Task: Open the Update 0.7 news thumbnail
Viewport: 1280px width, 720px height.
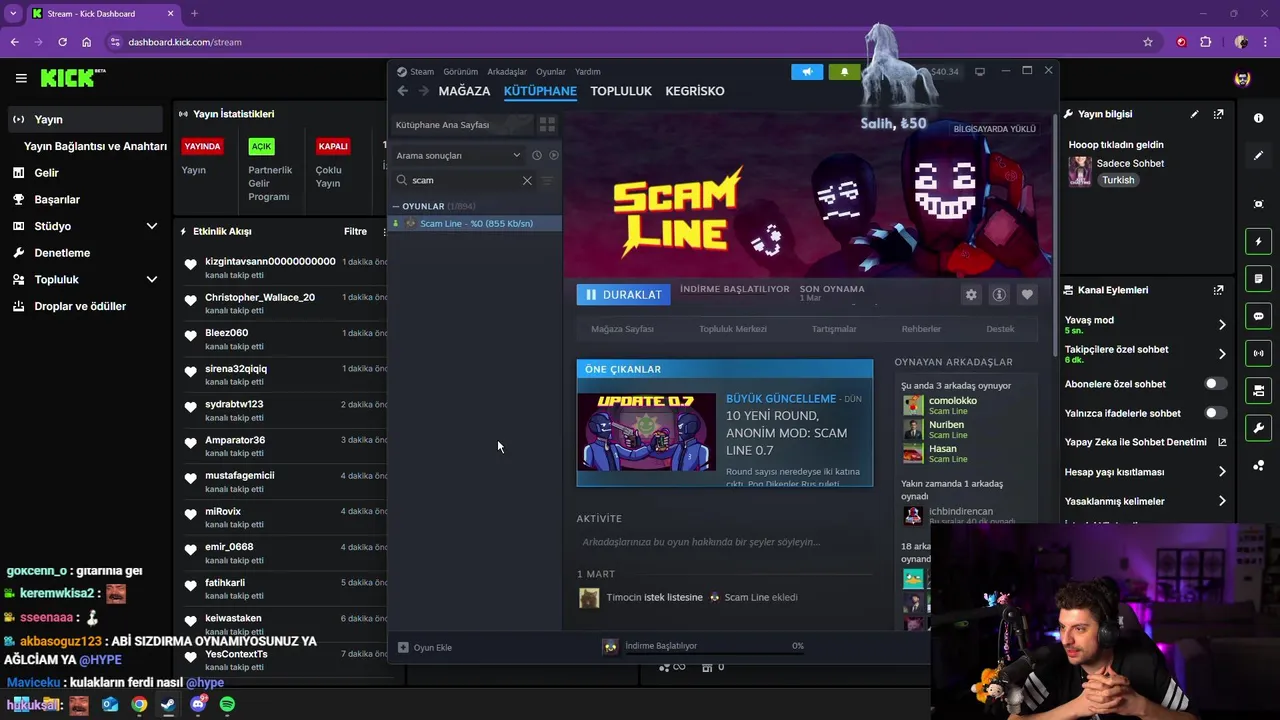Action: [647, 433]
